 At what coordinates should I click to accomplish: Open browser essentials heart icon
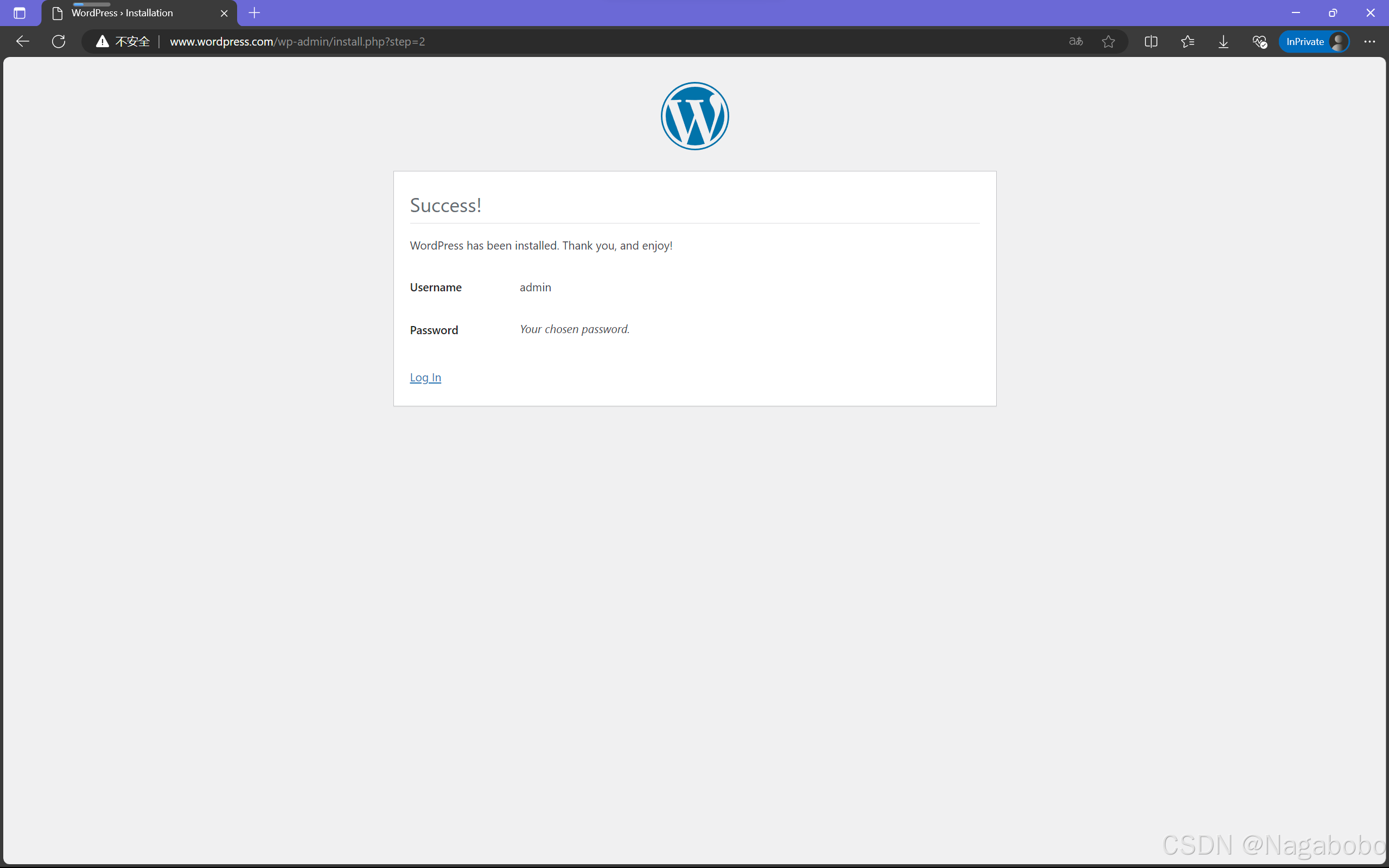1259,41
